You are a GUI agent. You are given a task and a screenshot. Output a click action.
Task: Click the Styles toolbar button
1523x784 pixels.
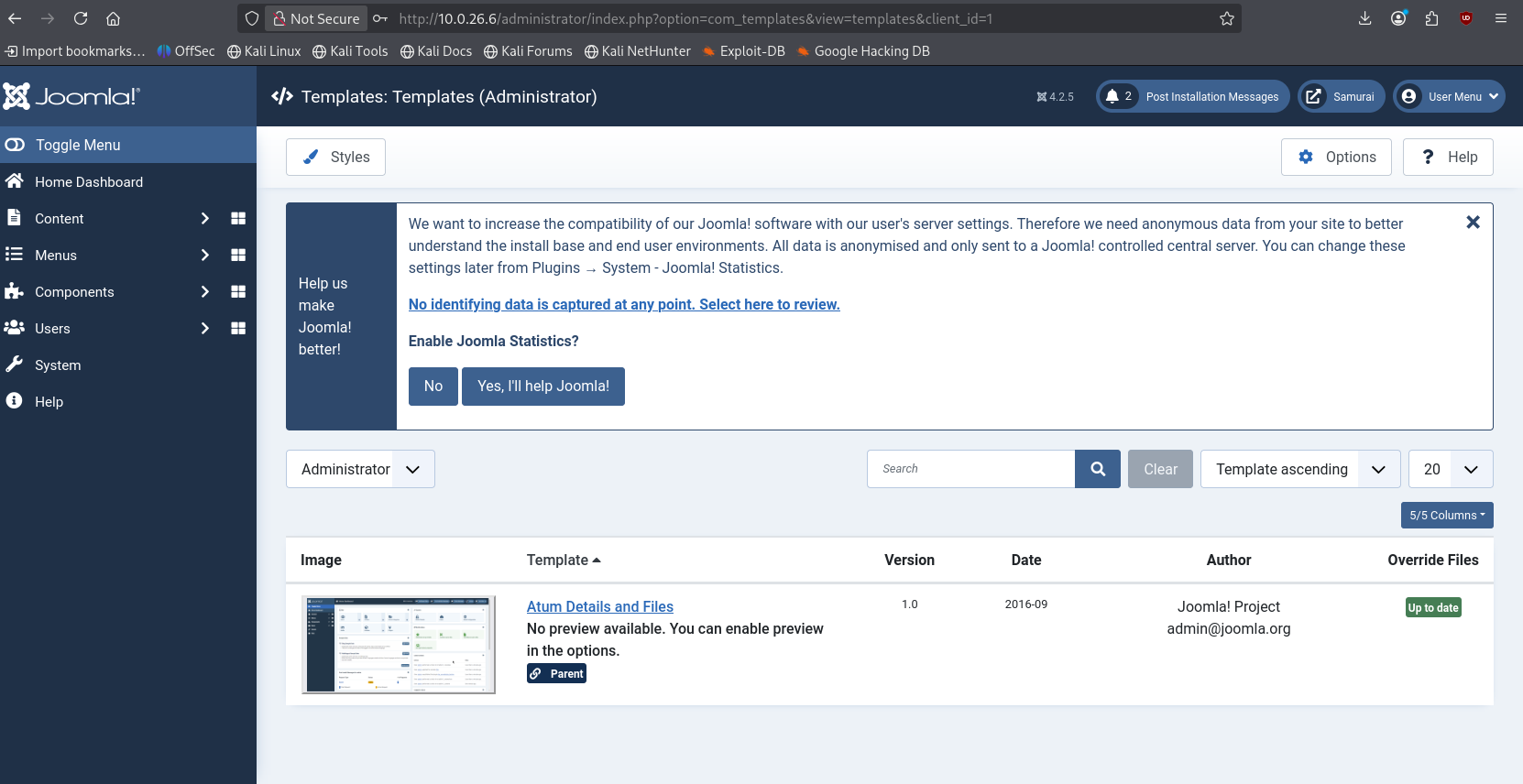tap(335, 157)
